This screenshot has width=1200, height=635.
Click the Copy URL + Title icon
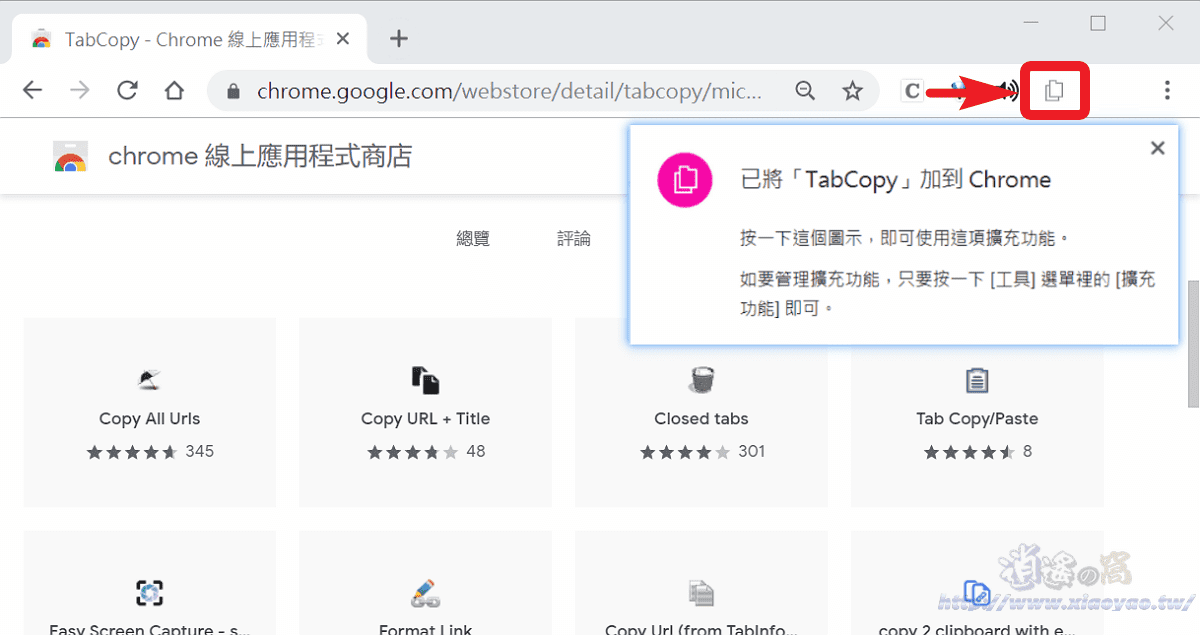(425, 380)
